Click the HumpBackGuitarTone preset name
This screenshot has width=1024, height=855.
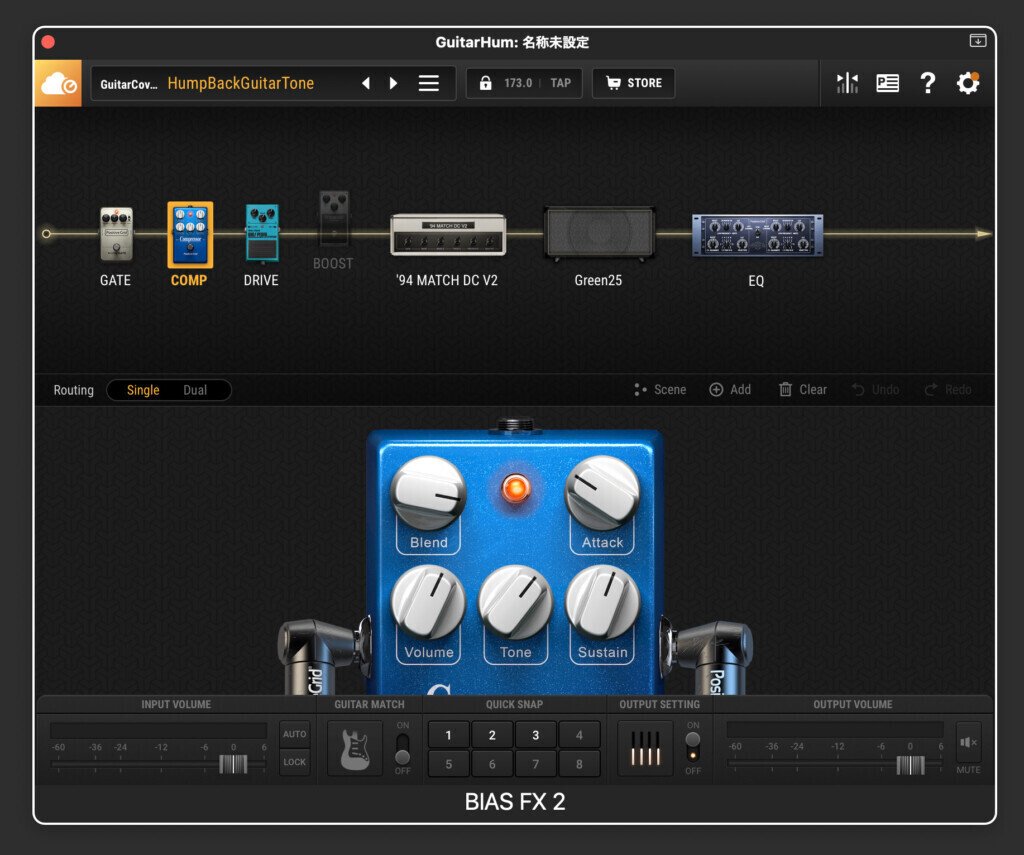pos(241,84)
